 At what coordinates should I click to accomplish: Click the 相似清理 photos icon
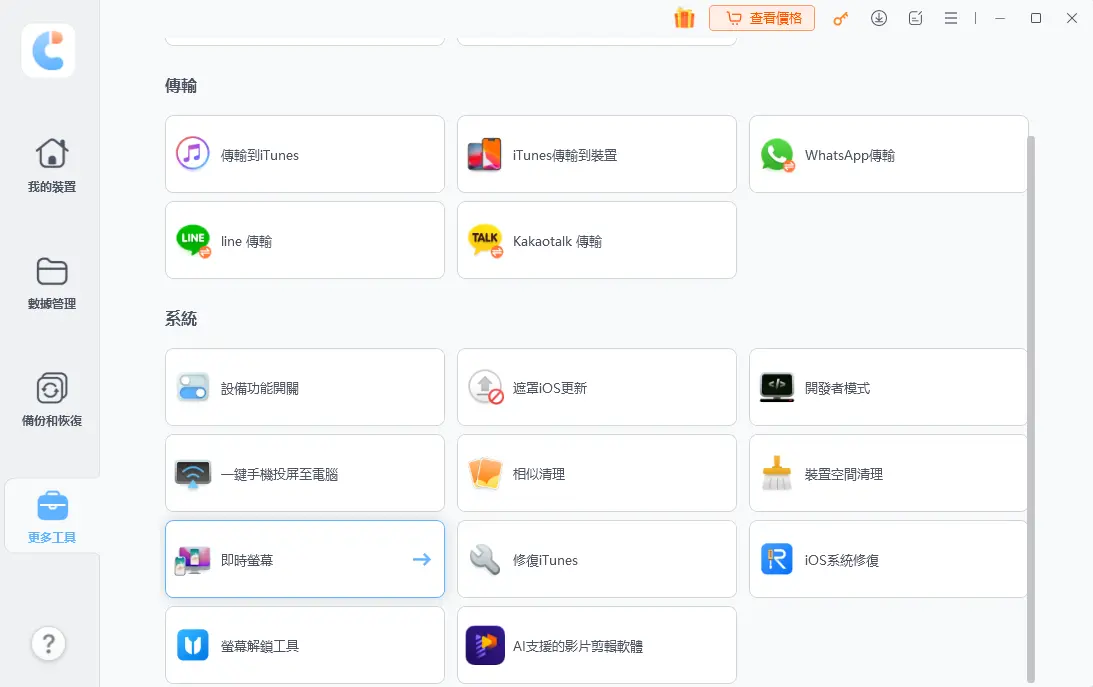[485, 473]
